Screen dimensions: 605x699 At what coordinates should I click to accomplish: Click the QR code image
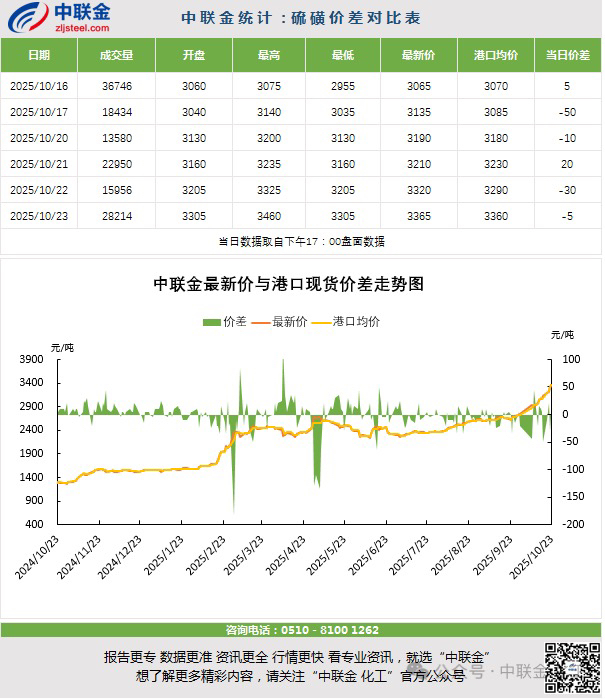[x=572, y=668]
